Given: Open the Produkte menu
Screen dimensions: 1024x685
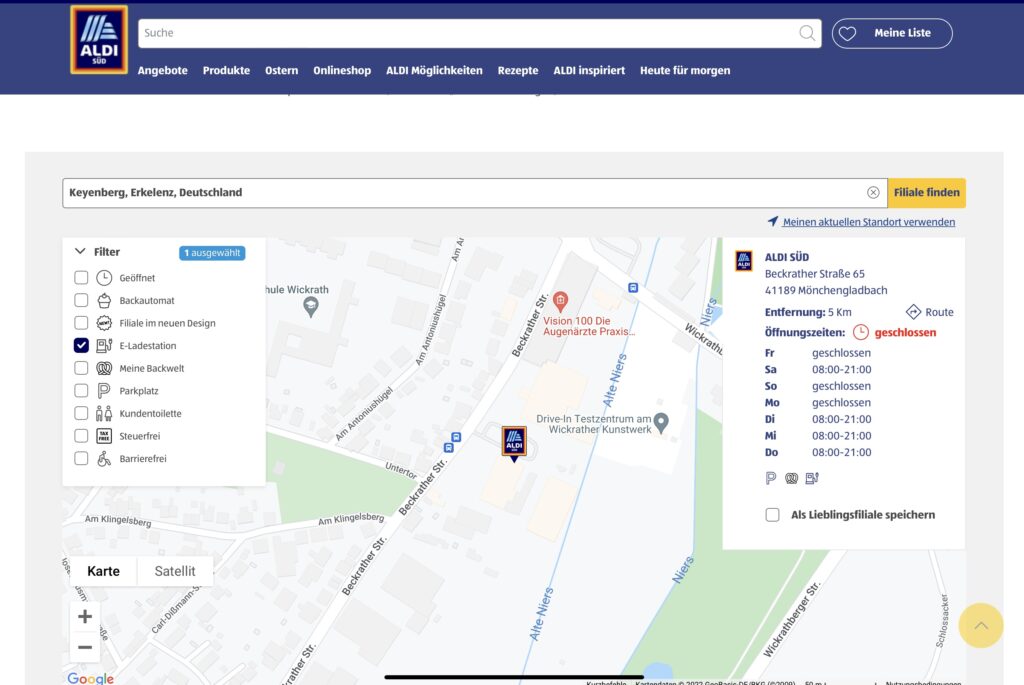Looking at the screenshot, I should pos(226,71).
